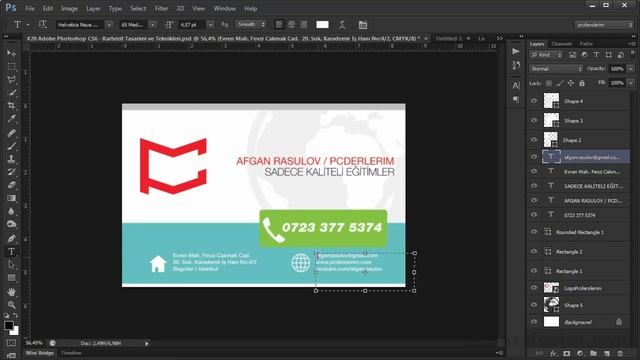Select the Eraser tool
Image resolution: width=640 pixels, height=360 pixels.
pos(11,185)
